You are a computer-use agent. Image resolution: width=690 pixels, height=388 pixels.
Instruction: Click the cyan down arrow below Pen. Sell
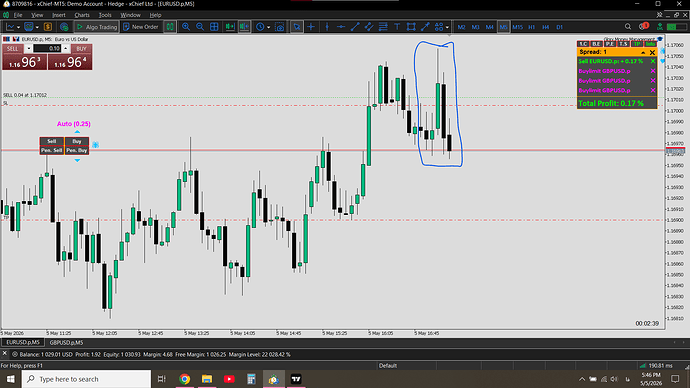[x=77, y=161]
